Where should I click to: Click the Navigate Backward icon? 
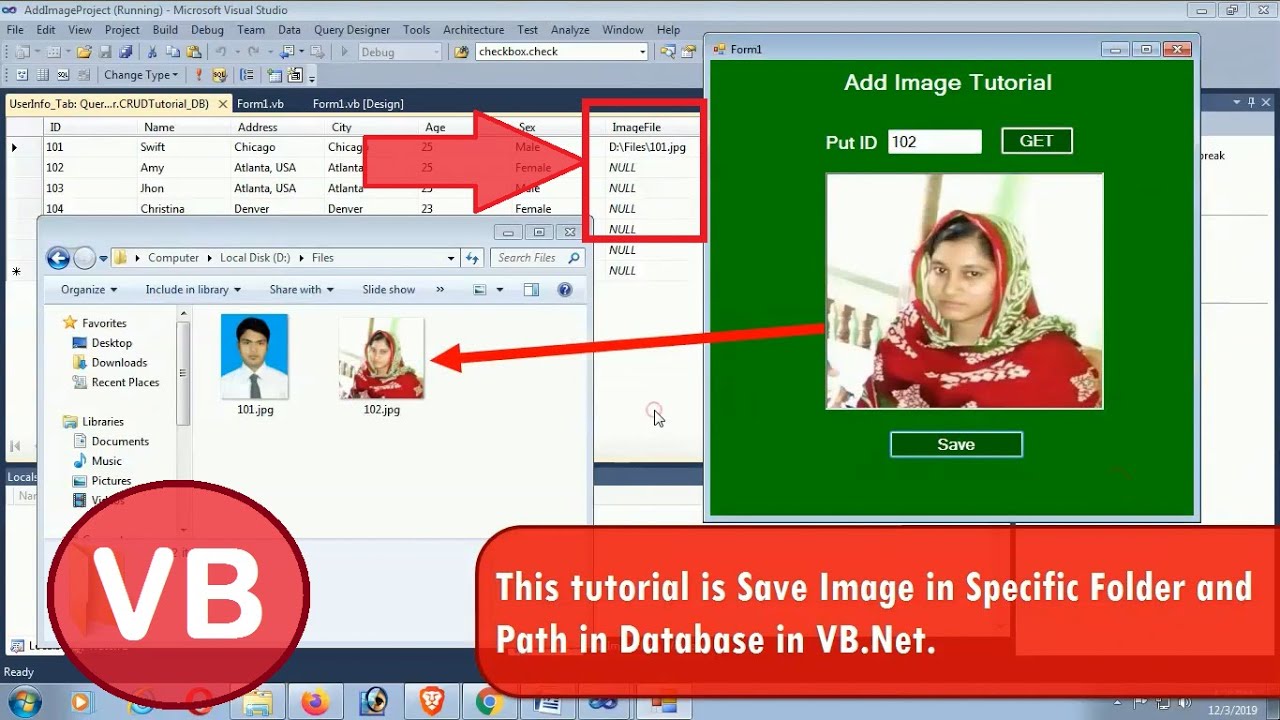[x=287, y=51]
